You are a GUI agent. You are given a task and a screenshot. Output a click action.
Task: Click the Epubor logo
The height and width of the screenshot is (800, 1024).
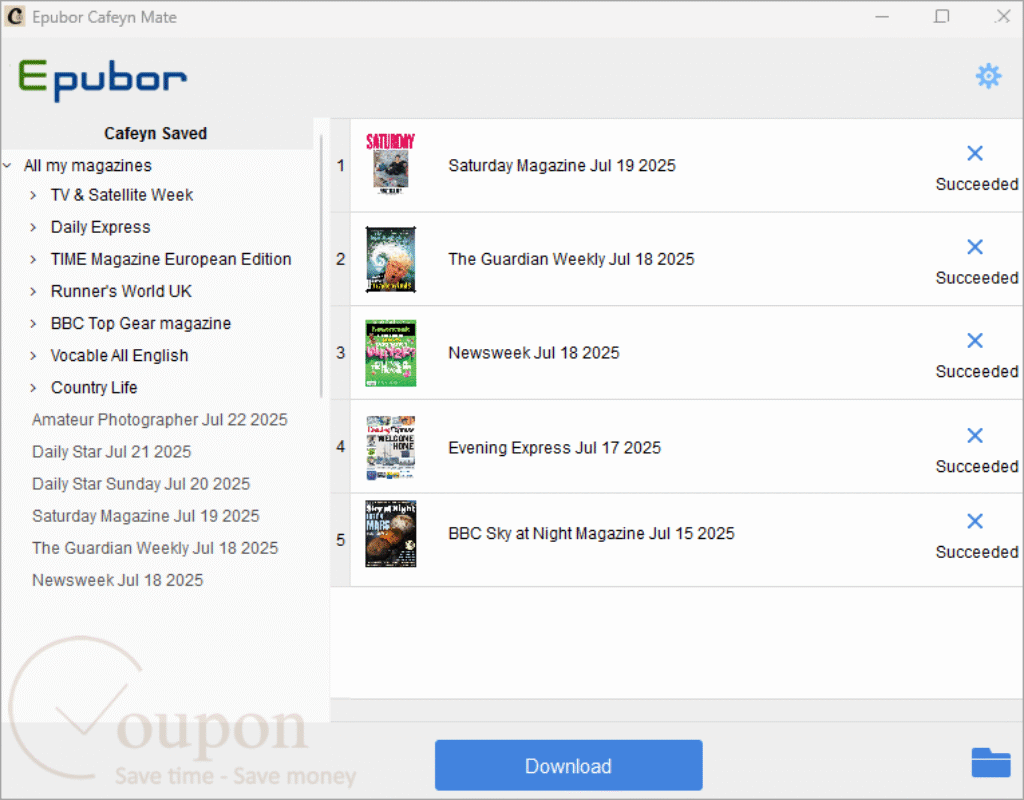point(103,80)
